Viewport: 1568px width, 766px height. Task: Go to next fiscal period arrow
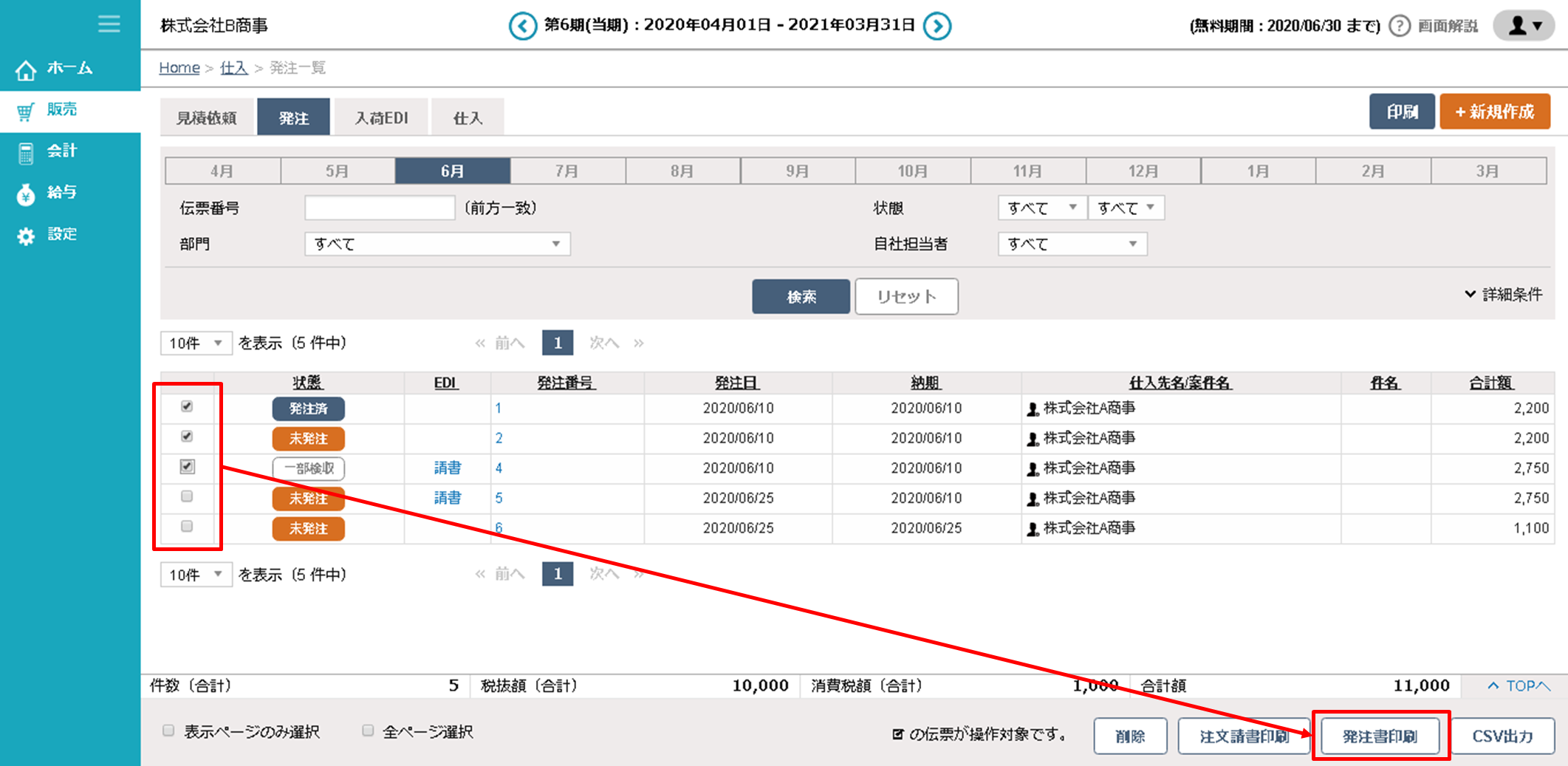coord(937,27)
